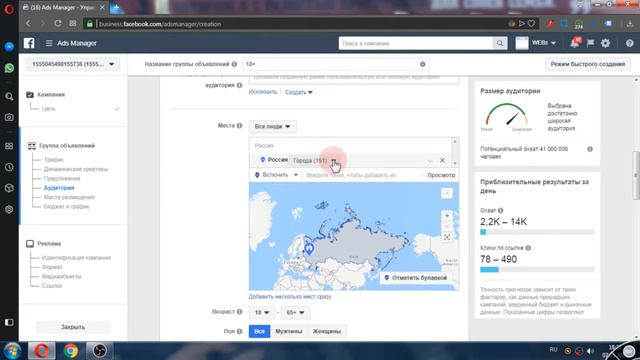Open Реклама section in sidebar
This screenshot has width=640, height=360.
pos(49,244)
